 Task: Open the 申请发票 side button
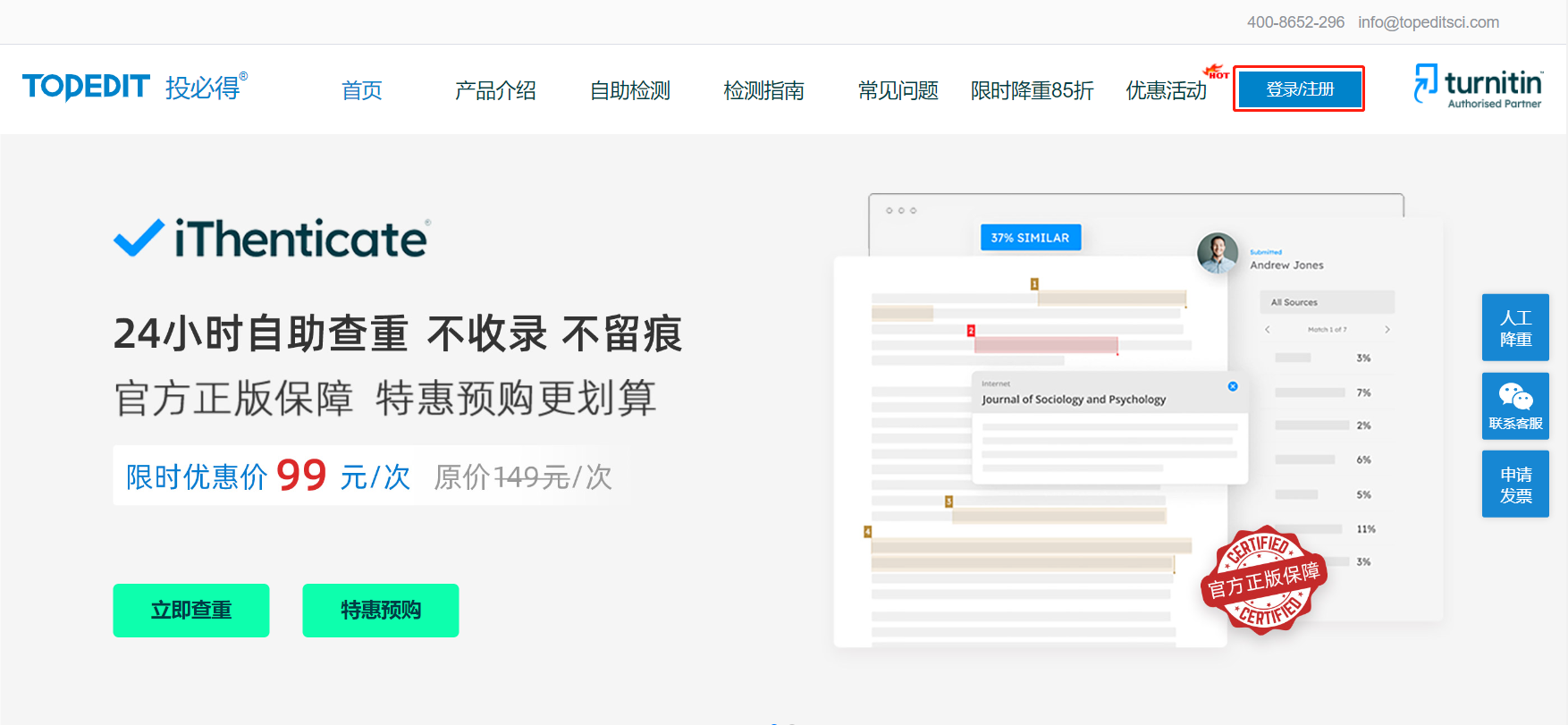tap(1515, 485)
